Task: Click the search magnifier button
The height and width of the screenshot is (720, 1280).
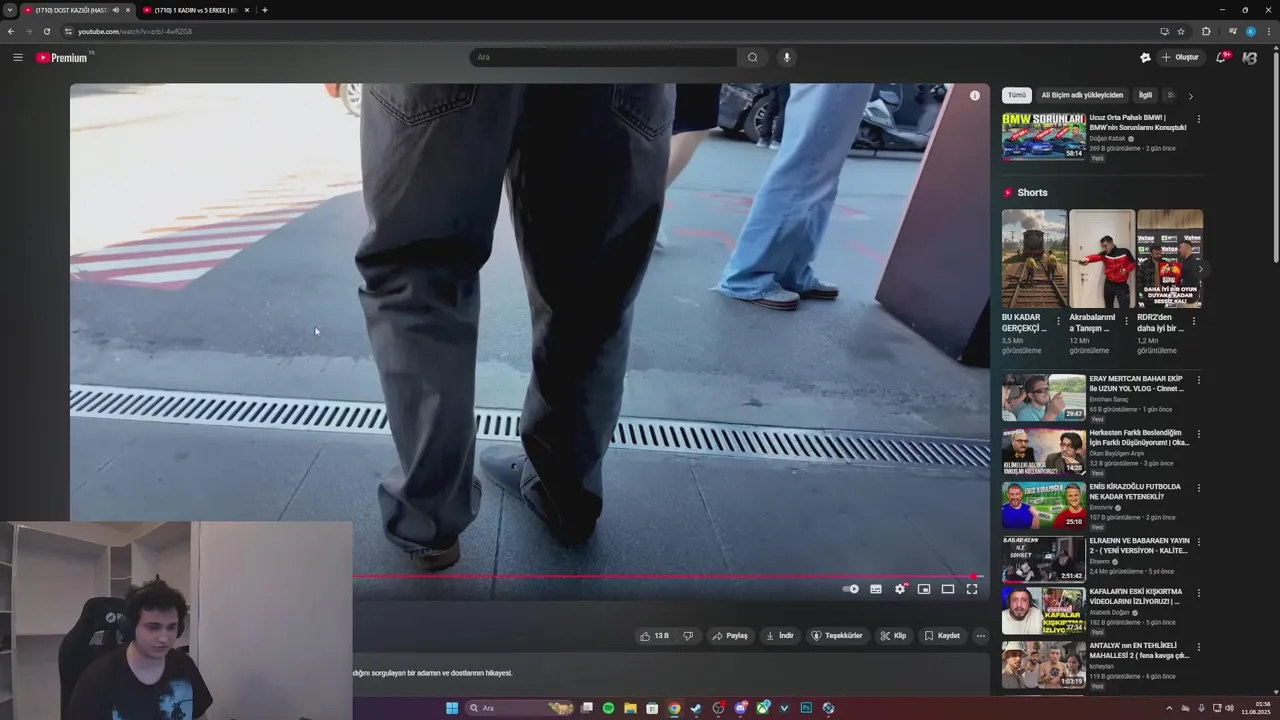Action: coord(753,57)
